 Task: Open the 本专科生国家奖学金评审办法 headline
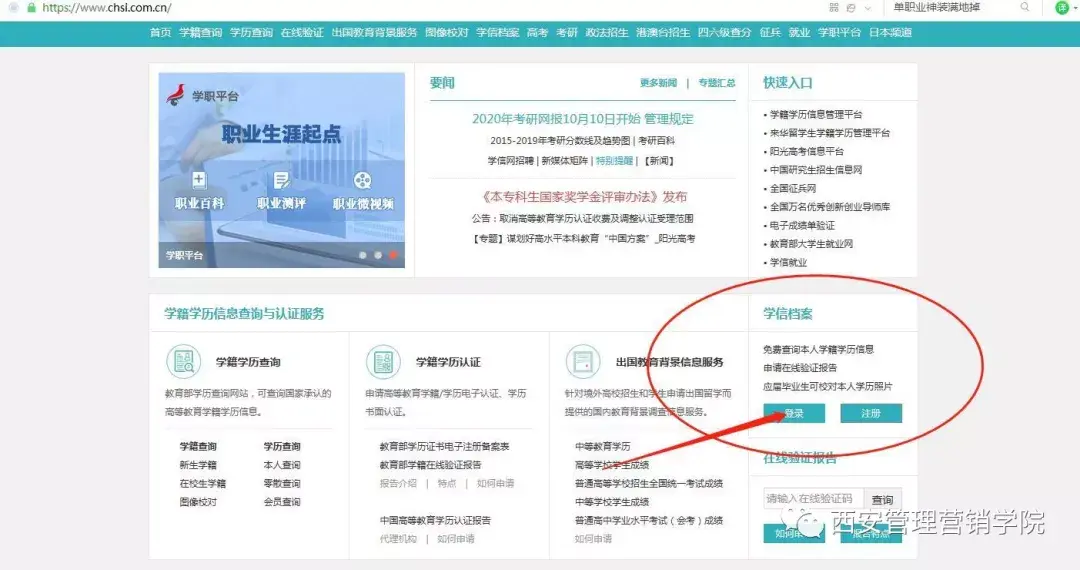[584, 197]
